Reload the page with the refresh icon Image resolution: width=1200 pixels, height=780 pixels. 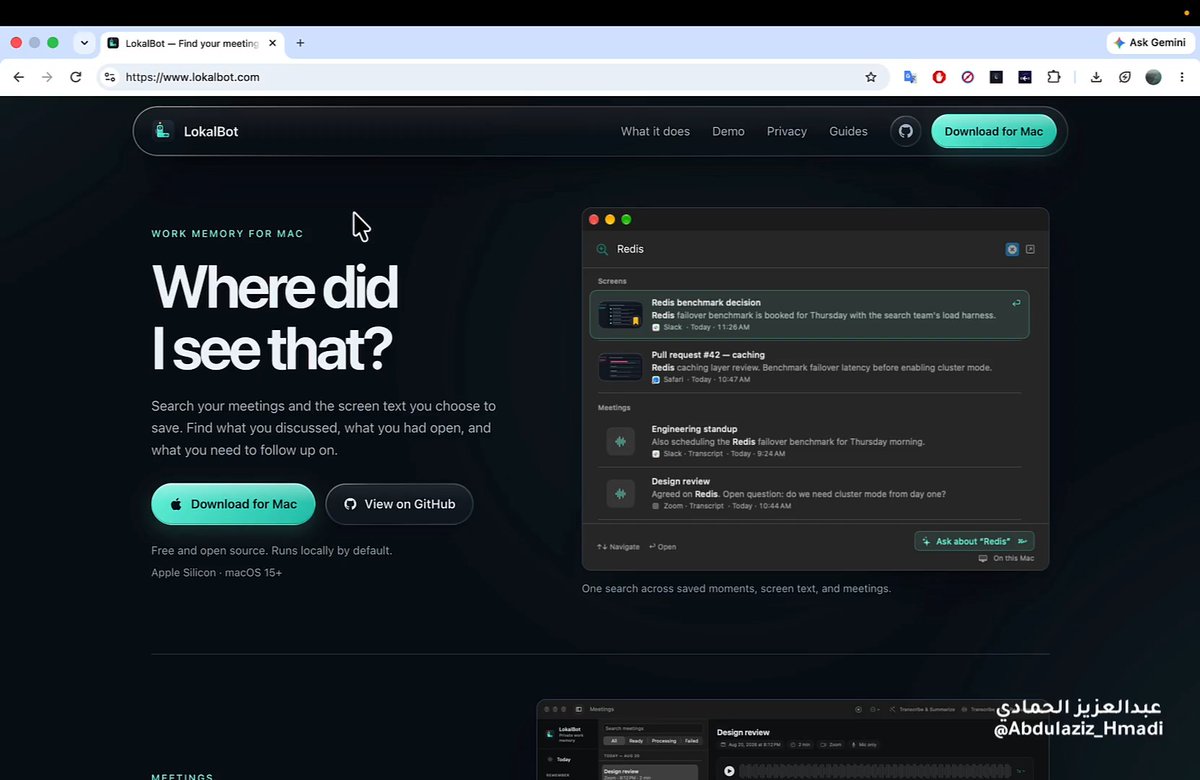[75, 77]
